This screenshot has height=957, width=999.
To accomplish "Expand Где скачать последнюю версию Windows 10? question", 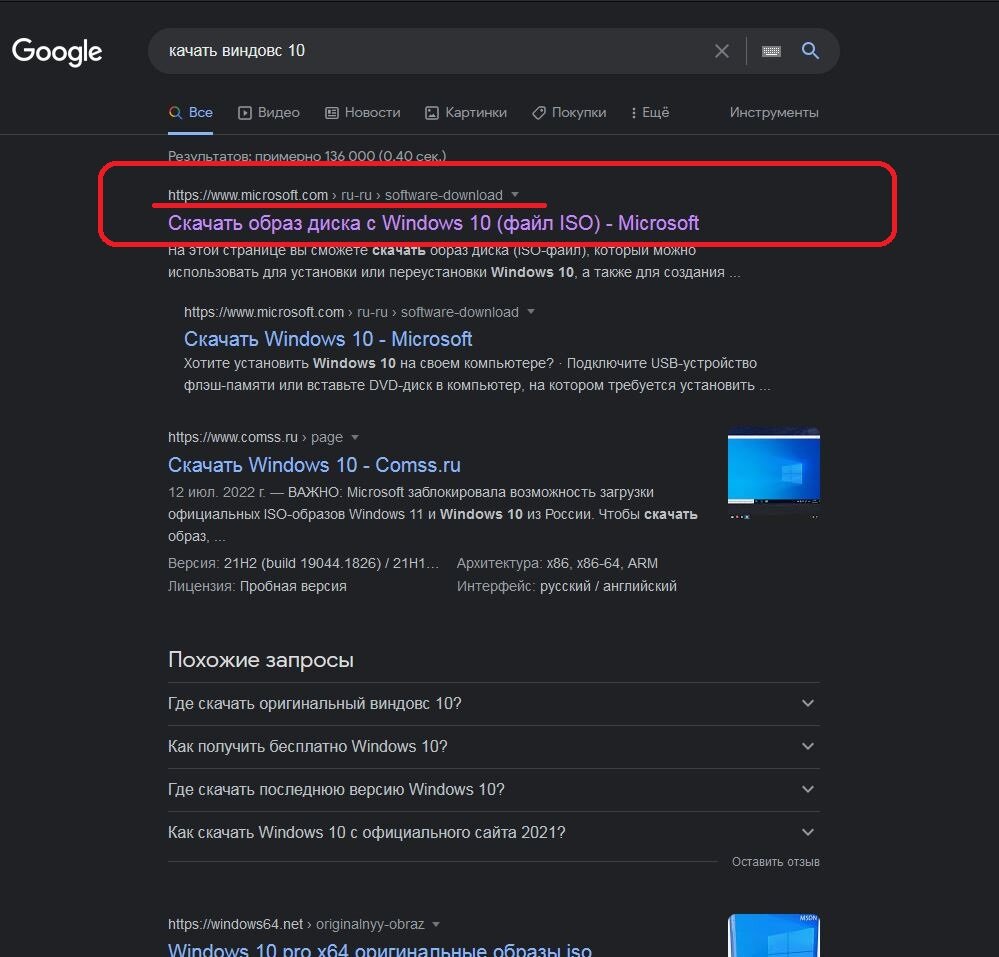I will [x=494, y=789].
